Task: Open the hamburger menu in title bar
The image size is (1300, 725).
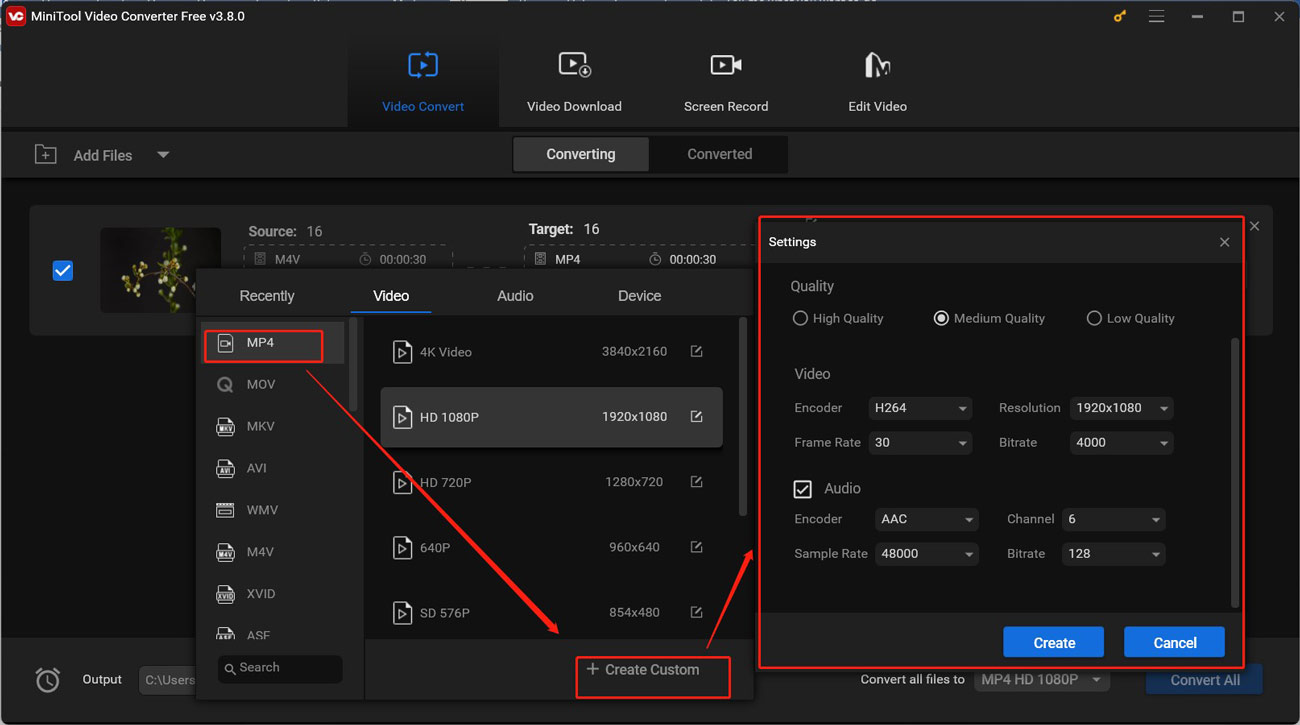Action: point(1156,17)
